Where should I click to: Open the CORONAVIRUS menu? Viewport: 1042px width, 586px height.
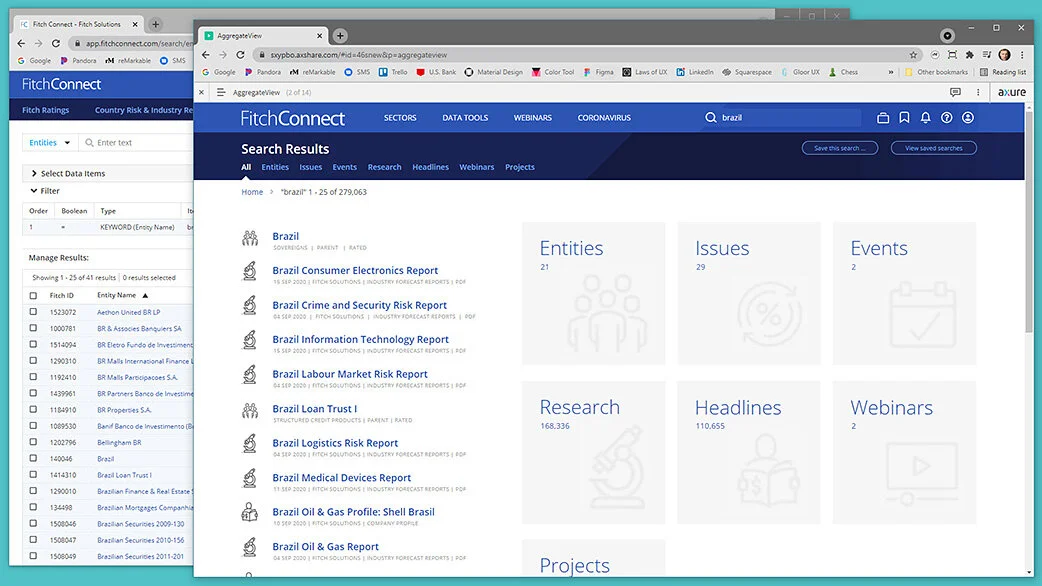[604, 118]
